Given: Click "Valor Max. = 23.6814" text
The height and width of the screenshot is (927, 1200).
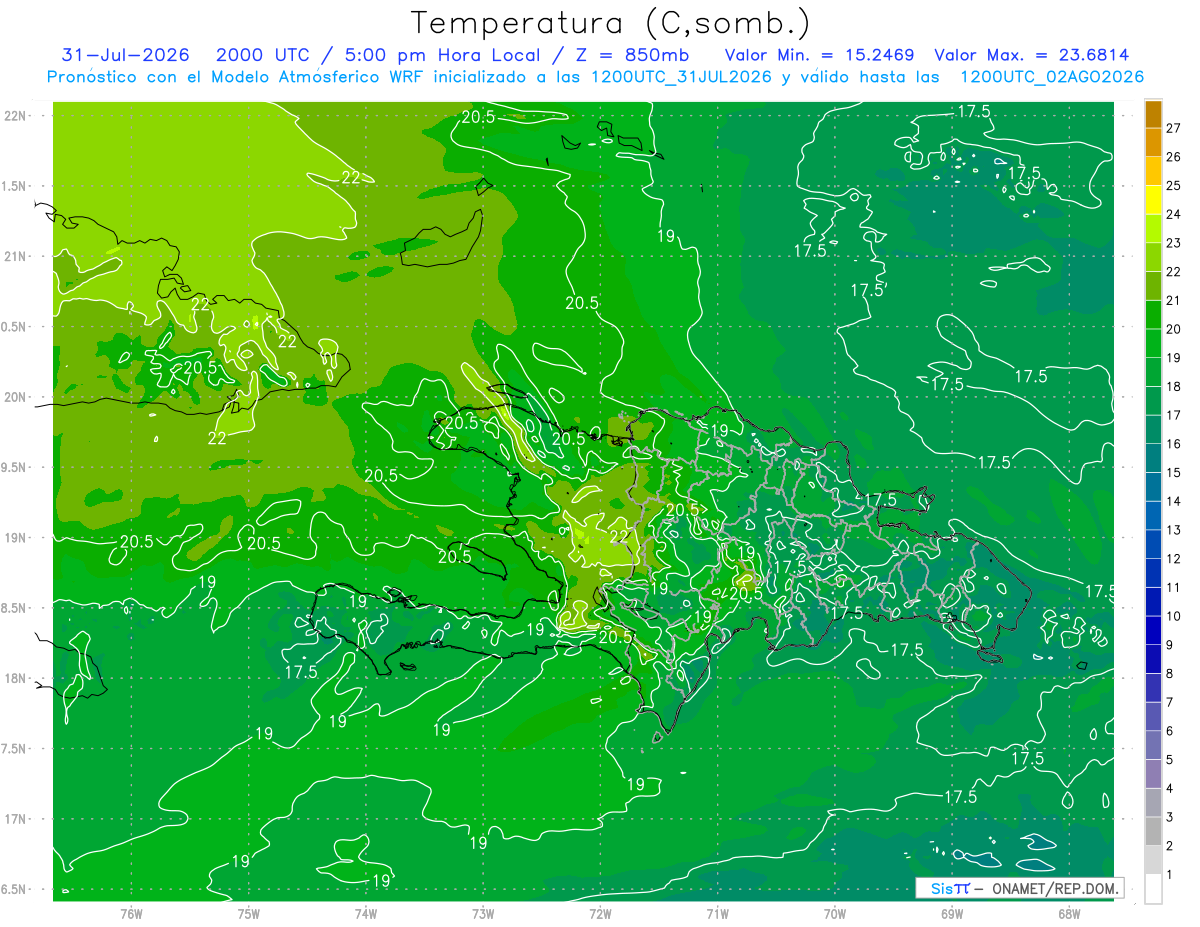Looking at the screenshot, I should tap(1031, 55).
